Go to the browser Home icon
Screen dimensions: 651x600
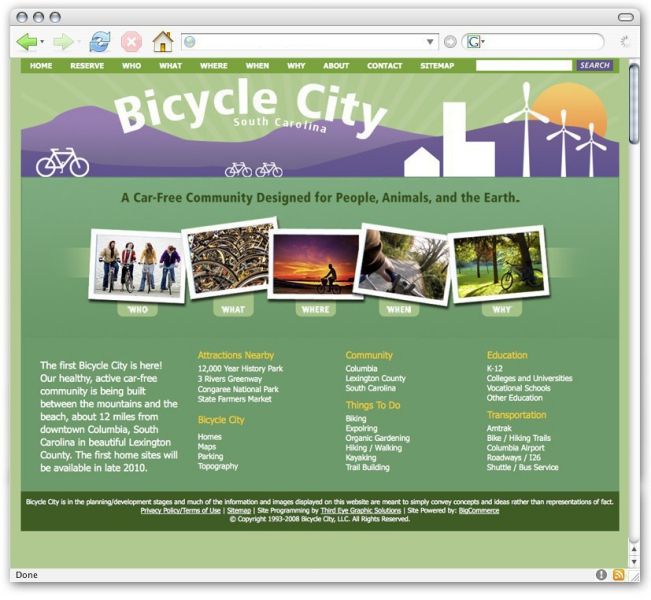(x=163, y=42)
